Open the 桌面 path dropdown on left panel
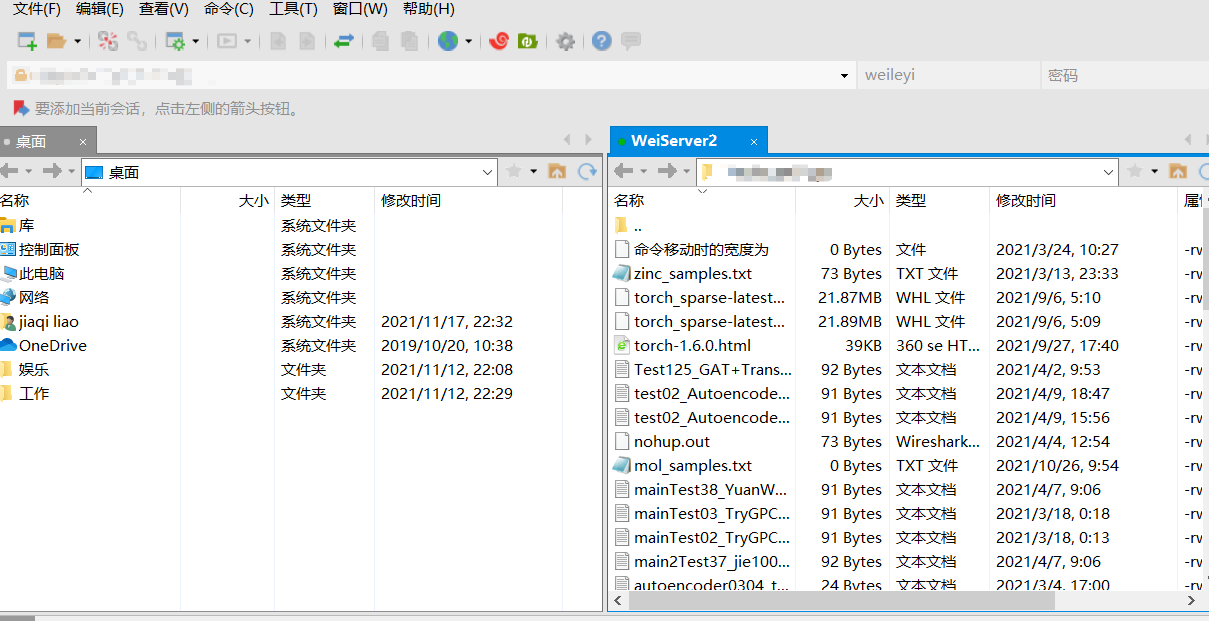Viewport: 1209px width, 621px height. 487,171
